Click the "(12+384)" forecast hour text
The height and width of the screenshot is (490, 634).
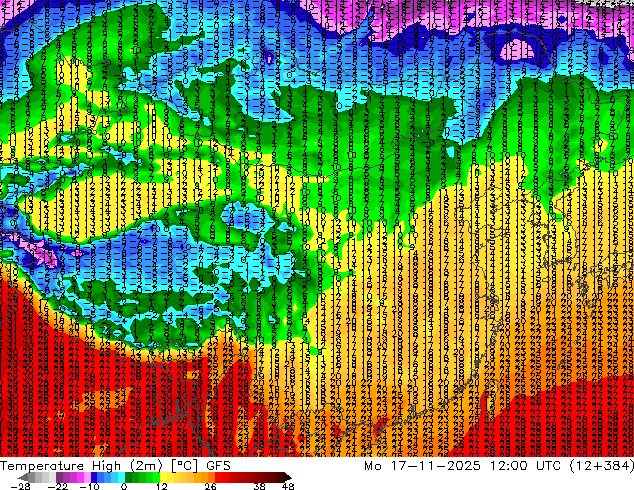point(602,466)
